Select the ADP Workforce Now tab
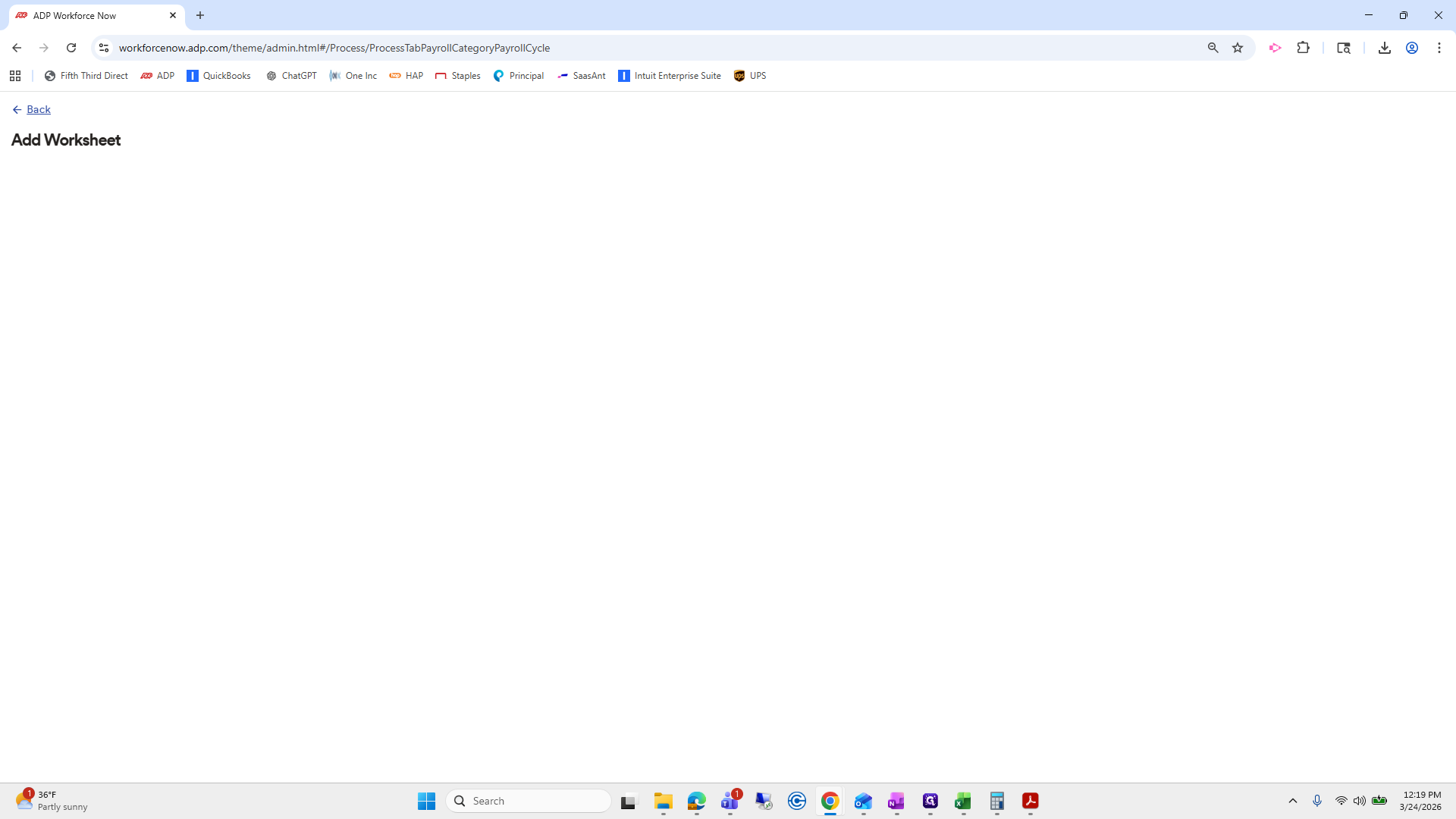The width and height of the screenshot is (1456, 819). pyautogui.click(x=83, y=15)
